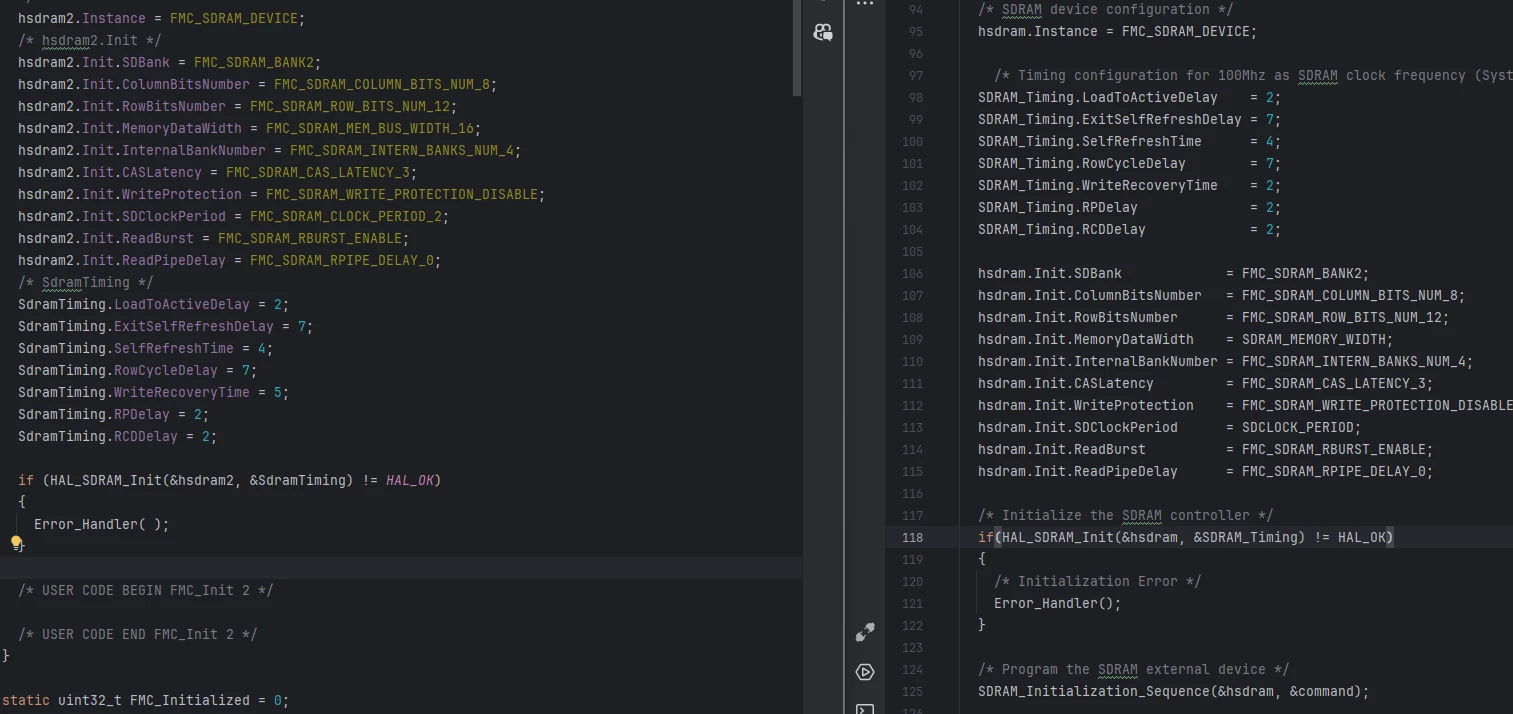Viewport: 1513px width, 714px height.
Task: Click FMC_SDRAM_MEM_BUS_WIDTH_16 in left editor
Action: pos(370,128)
